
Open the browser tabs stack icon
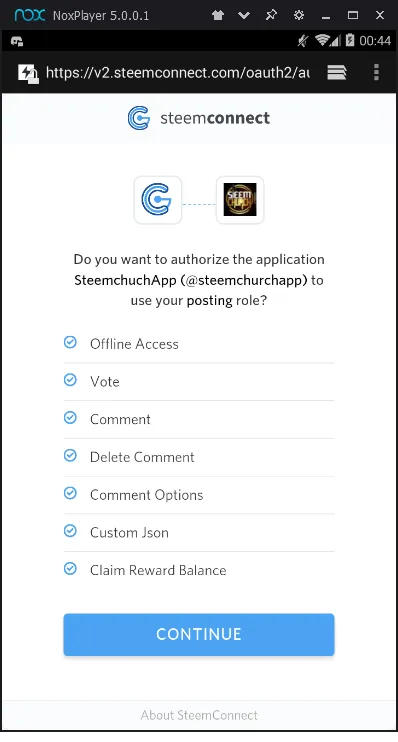[336, 72]
